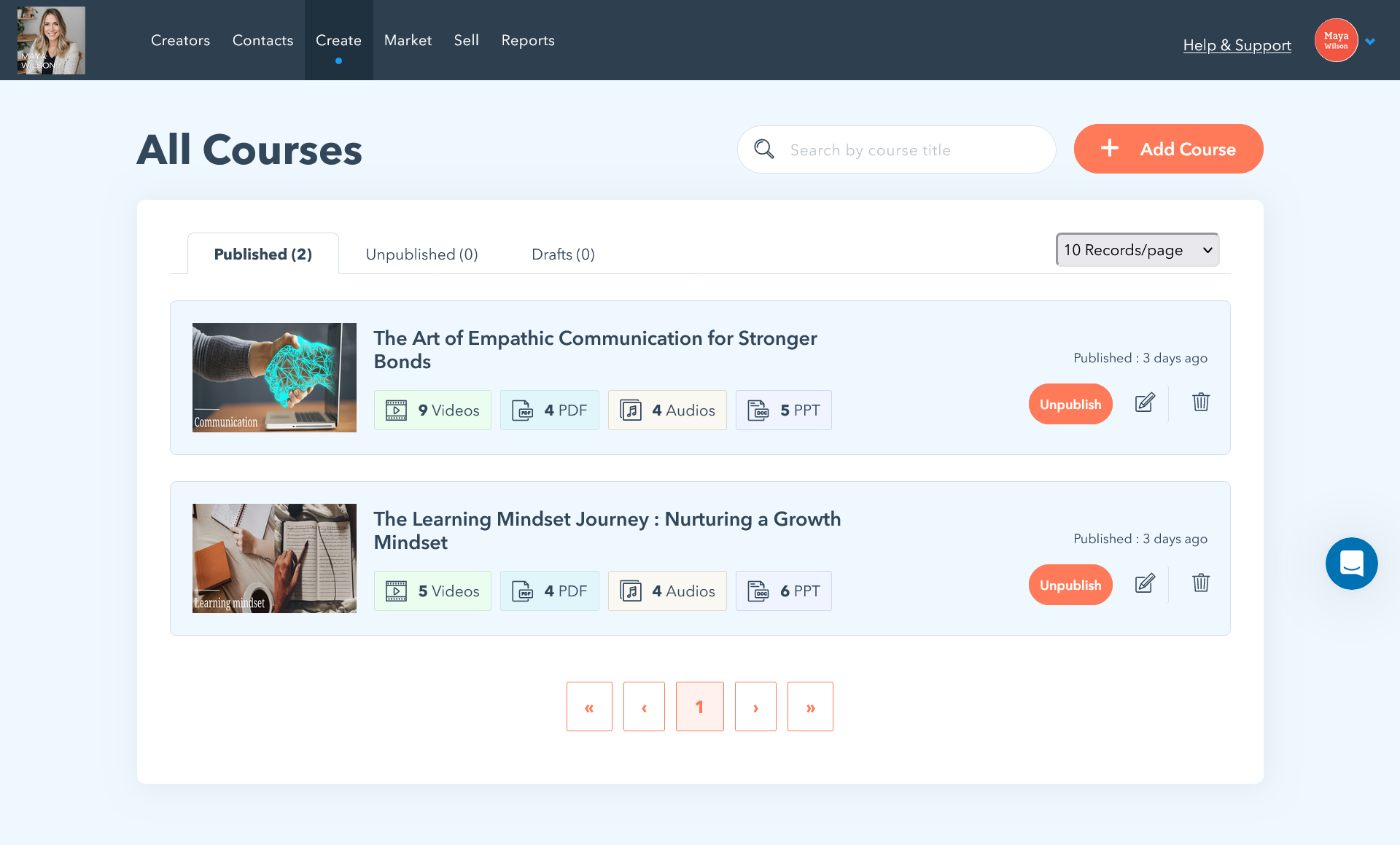The width and height of the screenshot is (1400, 845).
Task: Click the search magnifier icon
Action: pos(763,149)
